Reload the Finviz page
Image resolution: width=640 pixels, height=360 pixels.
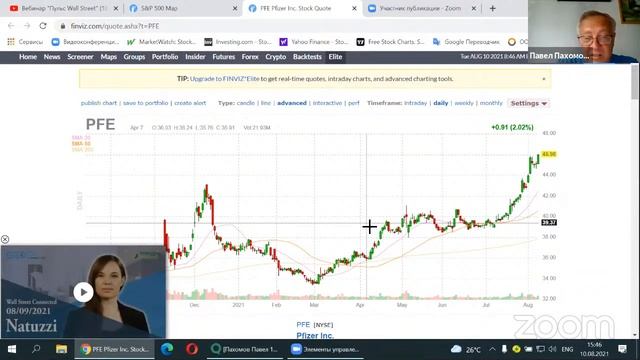pyautogui.click(x=43, y=26)
